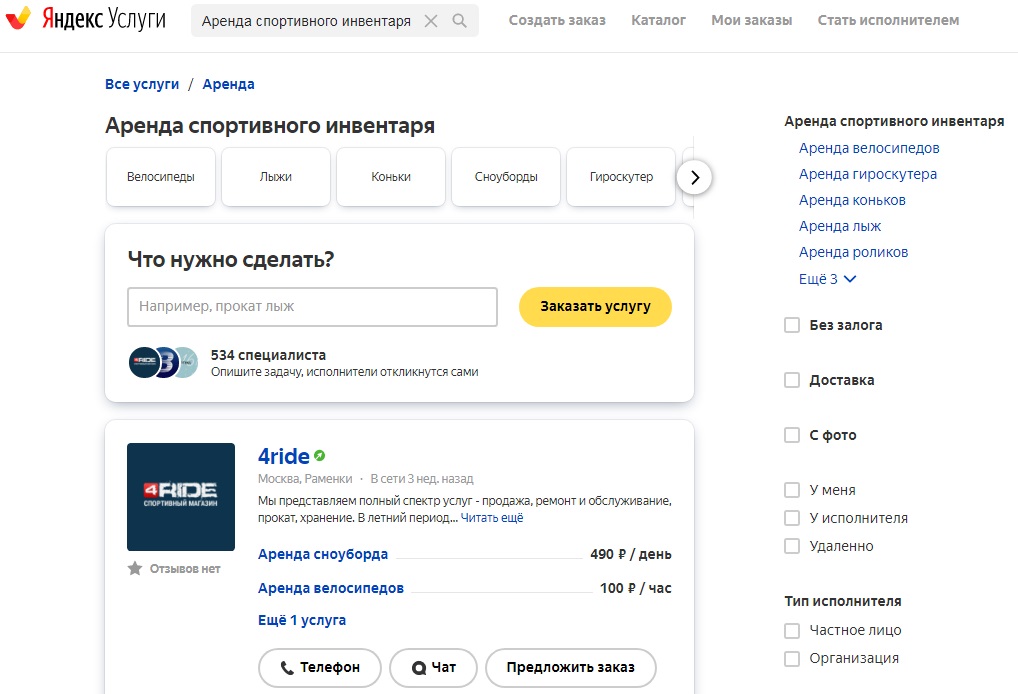1018x694 pixels.
Task: Select the Гироскутер category chip
Action: 621,177
